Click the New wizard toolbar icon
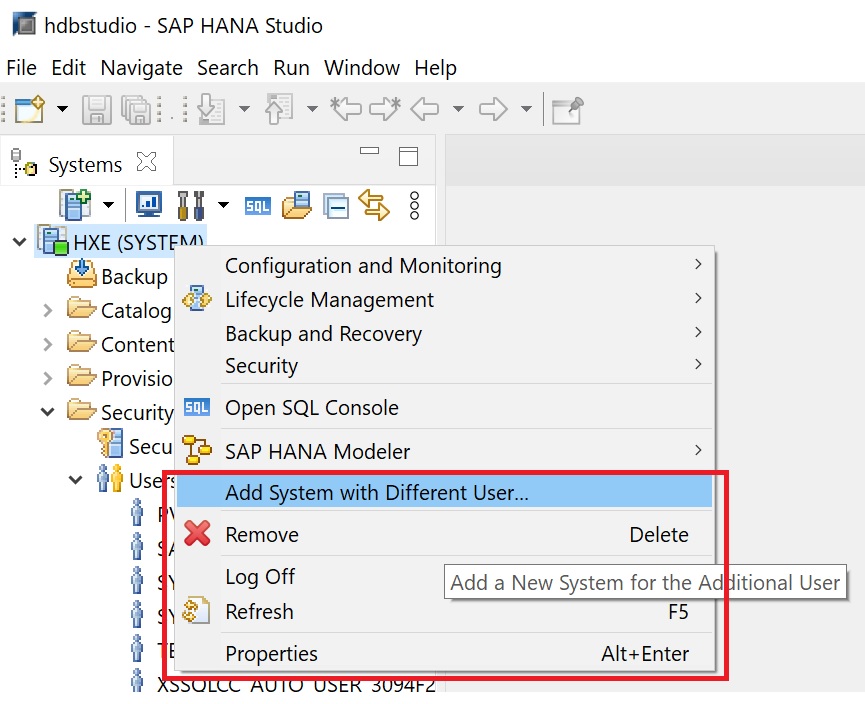Viewport: 865px width, 704px height. 29,109
